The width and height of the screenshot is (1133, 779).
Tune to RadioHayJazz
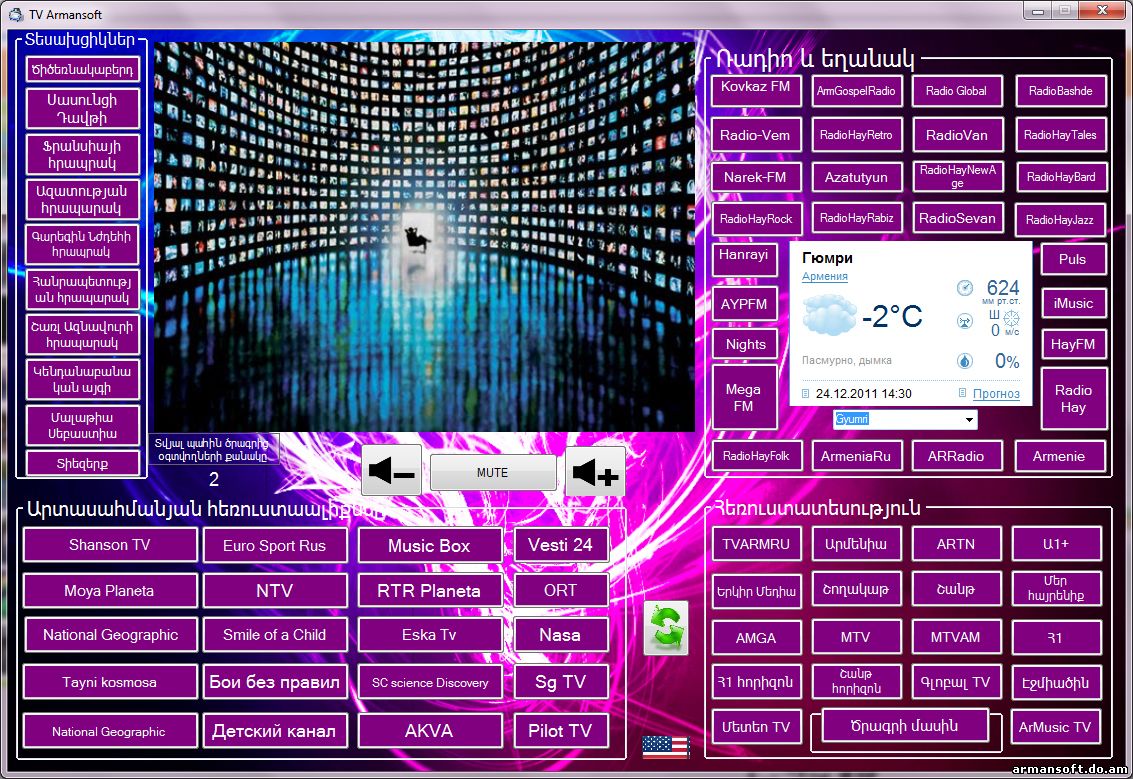click(1060, 220)
